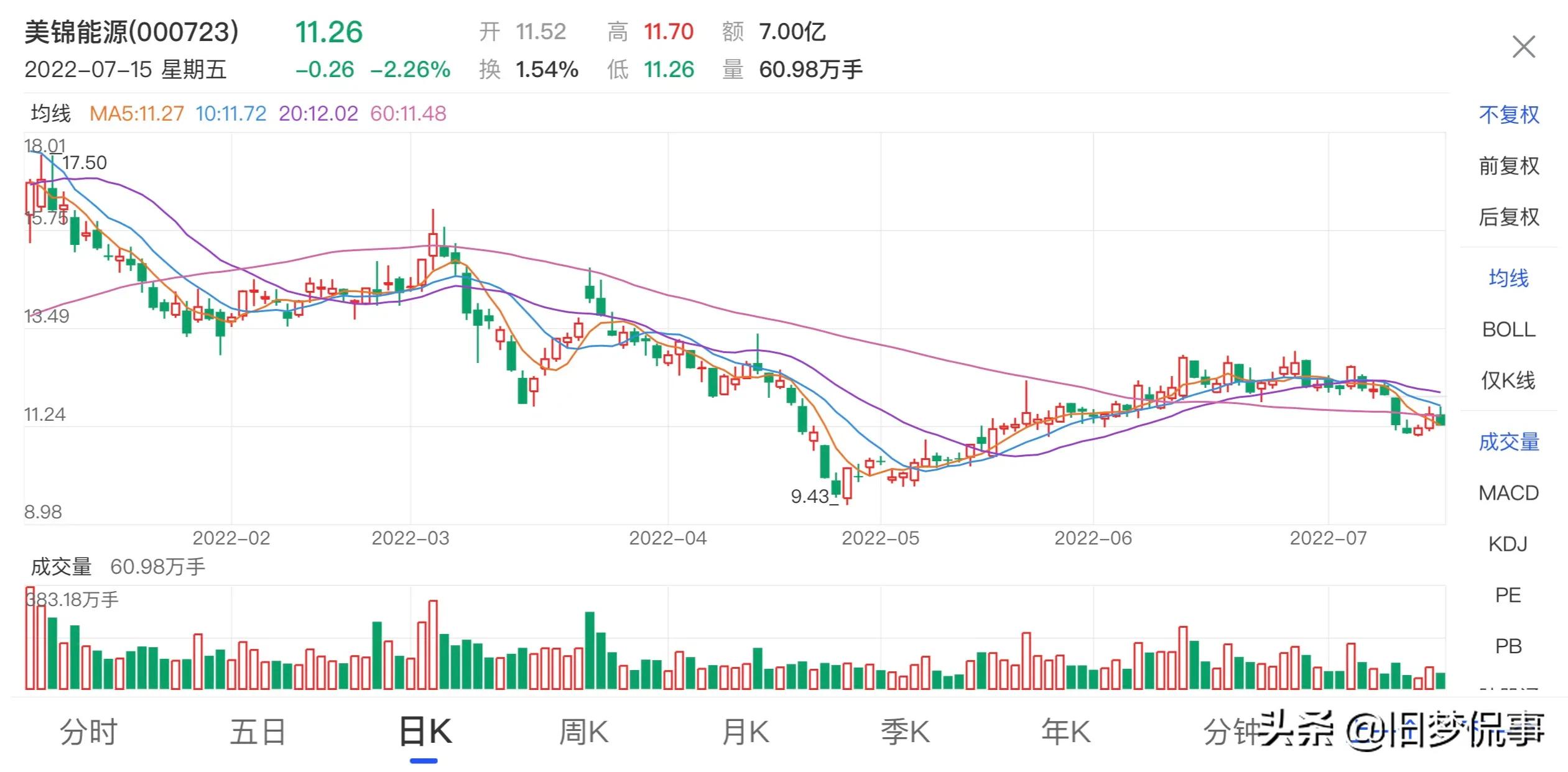Click the 2022-02 date axis label
Image resolution: width=1568 pixels, height=772 pixels.
pyautogui.click(x=231, y=538)
